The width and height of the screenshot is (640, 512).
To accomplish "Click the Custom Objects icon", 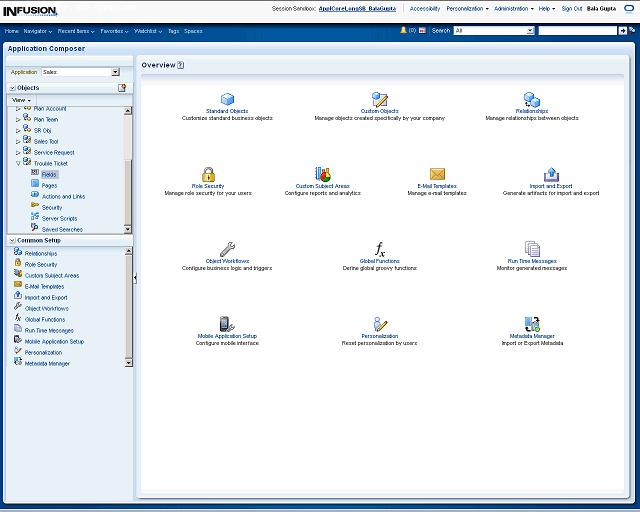I will 379,99.
